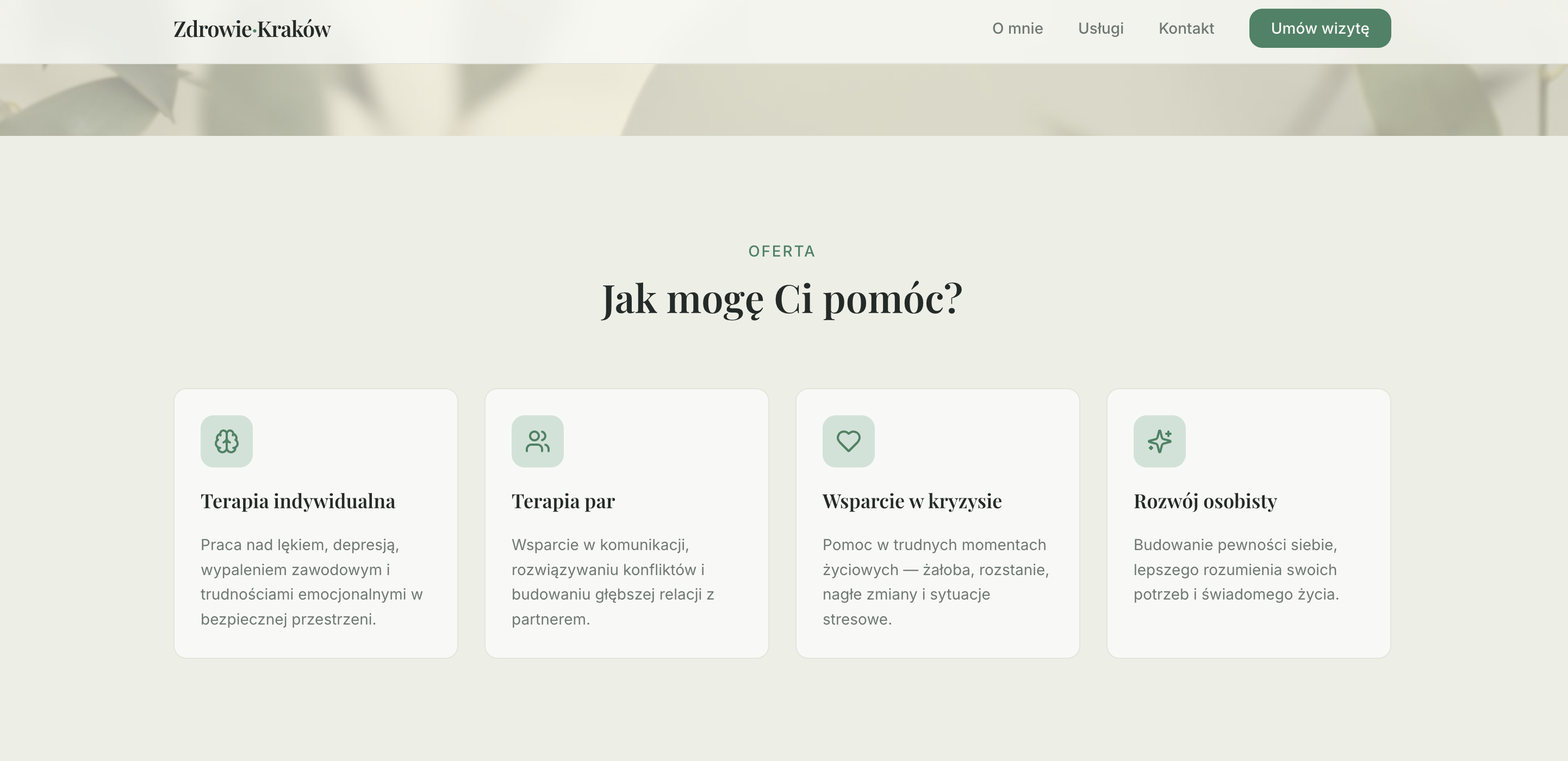The width and height of the screenshot is (1568, 761).
Task: Click the sparkle icon for Rozwój osobisty
Action: (1160, 441)
